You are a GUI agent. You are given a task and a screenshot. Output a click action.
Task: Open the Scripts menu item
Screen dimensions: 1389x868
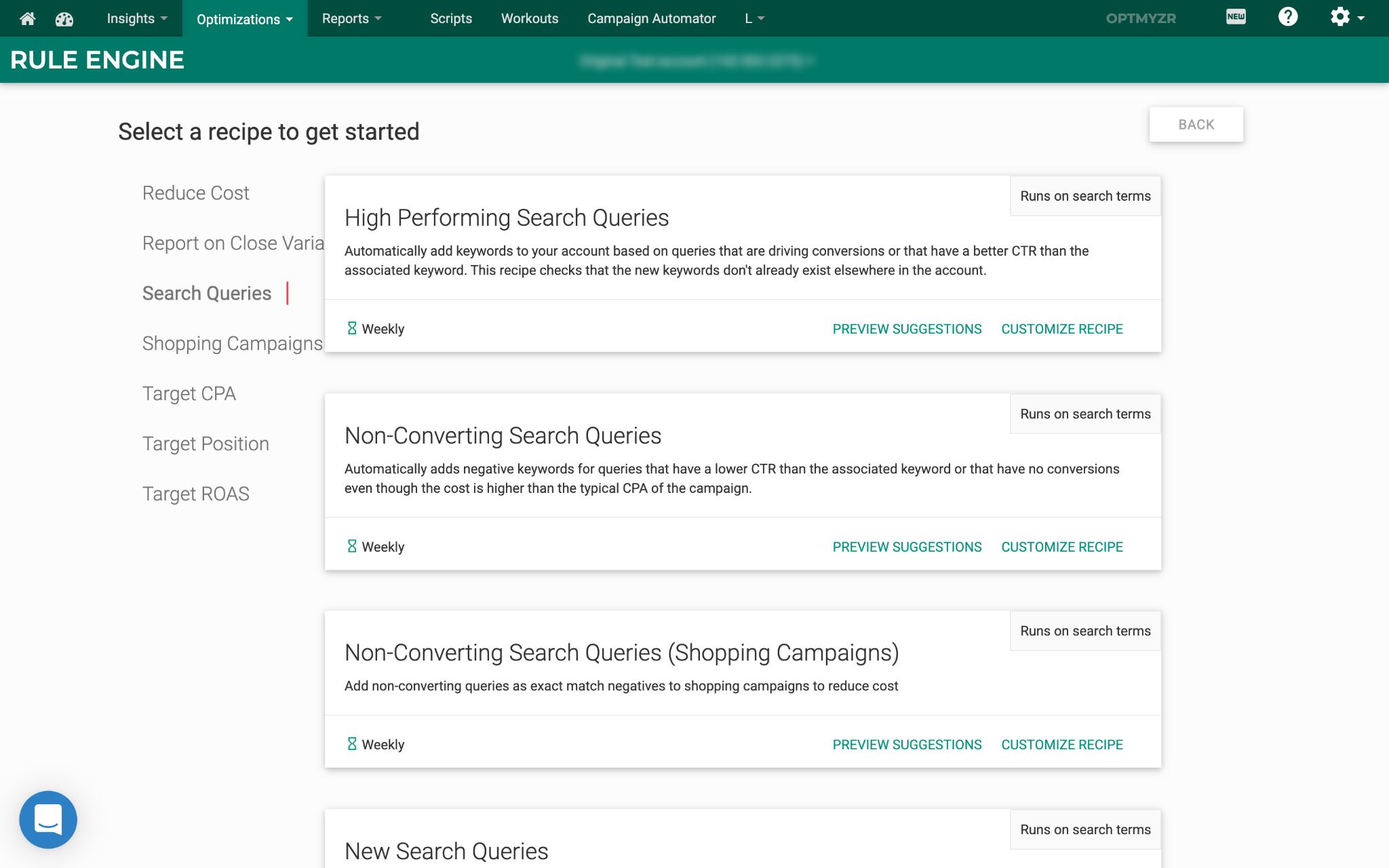pos(451,18)
